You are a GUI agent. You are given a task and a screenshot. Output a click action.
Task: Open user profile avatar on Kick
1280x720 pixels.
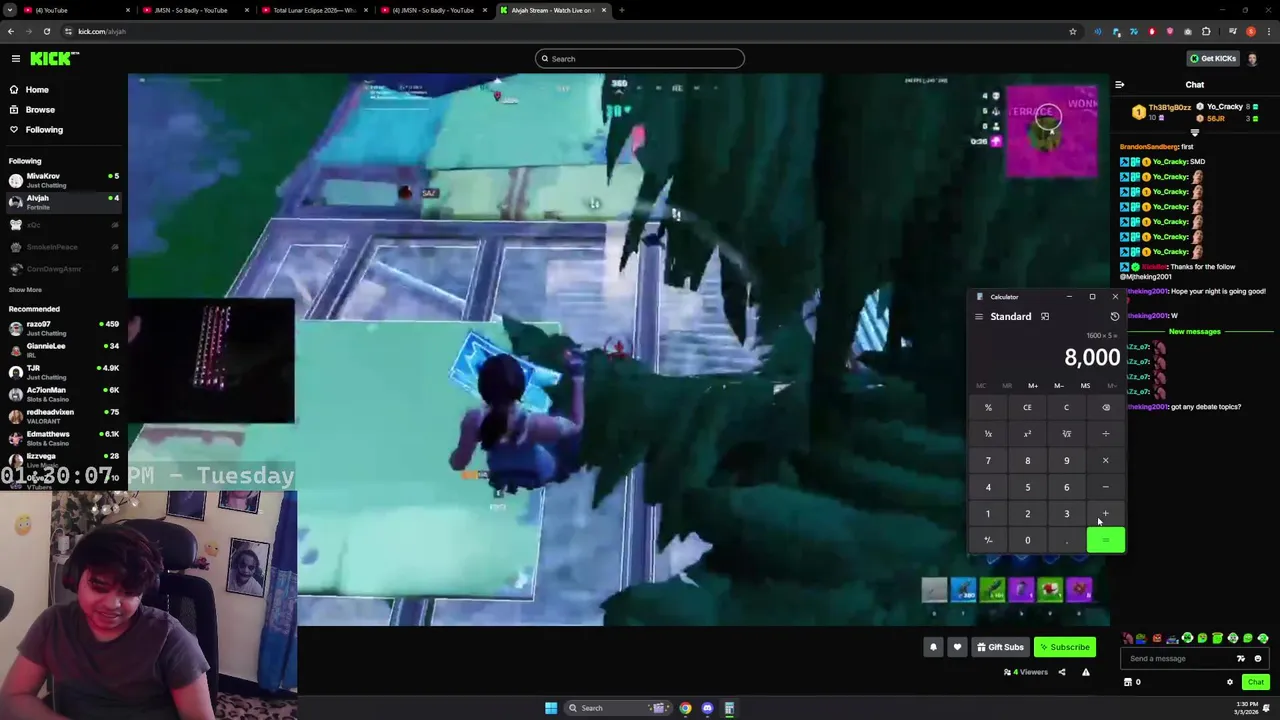click(1253, 59)
